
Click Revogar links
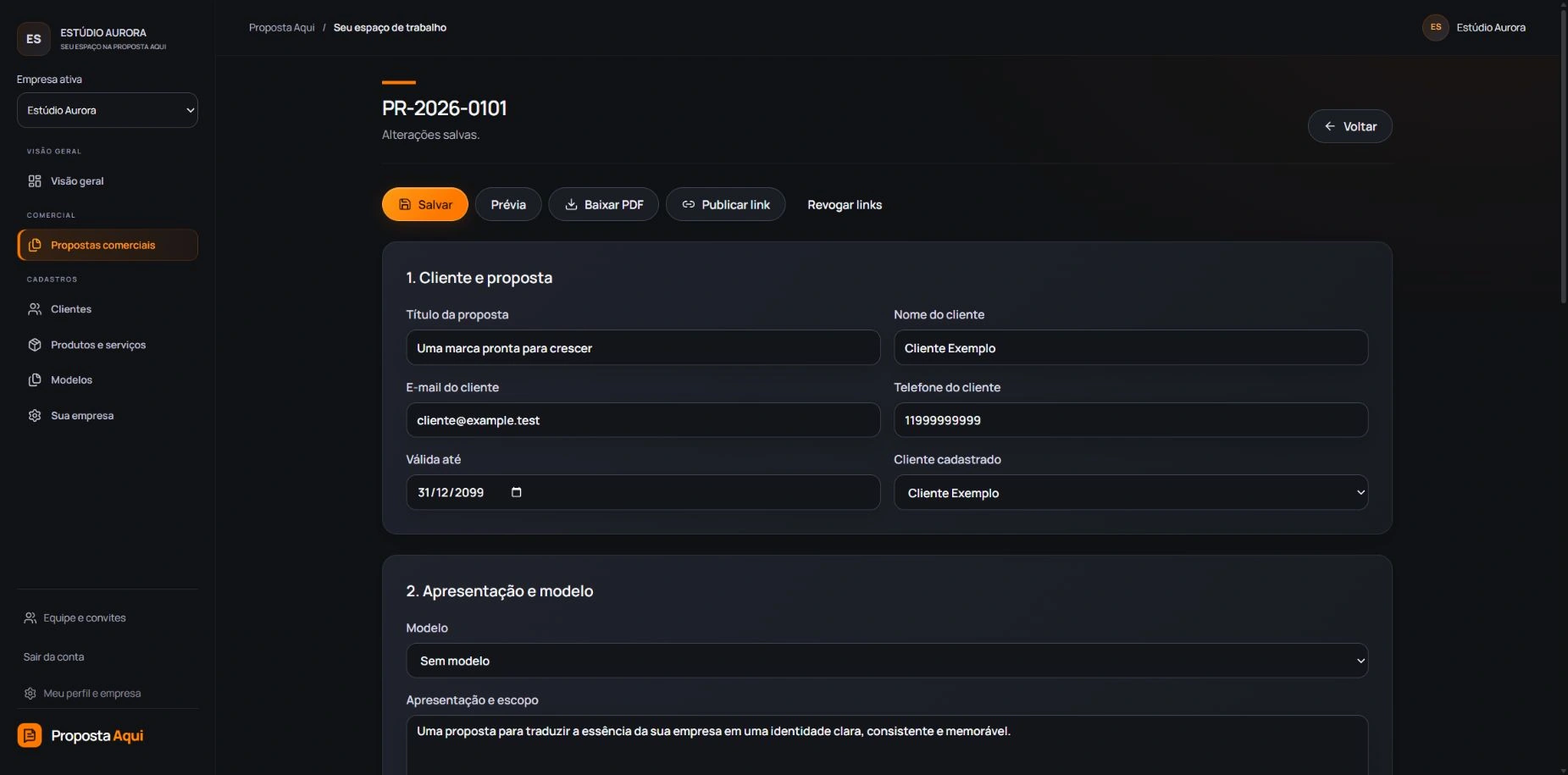tap(845, 205)
